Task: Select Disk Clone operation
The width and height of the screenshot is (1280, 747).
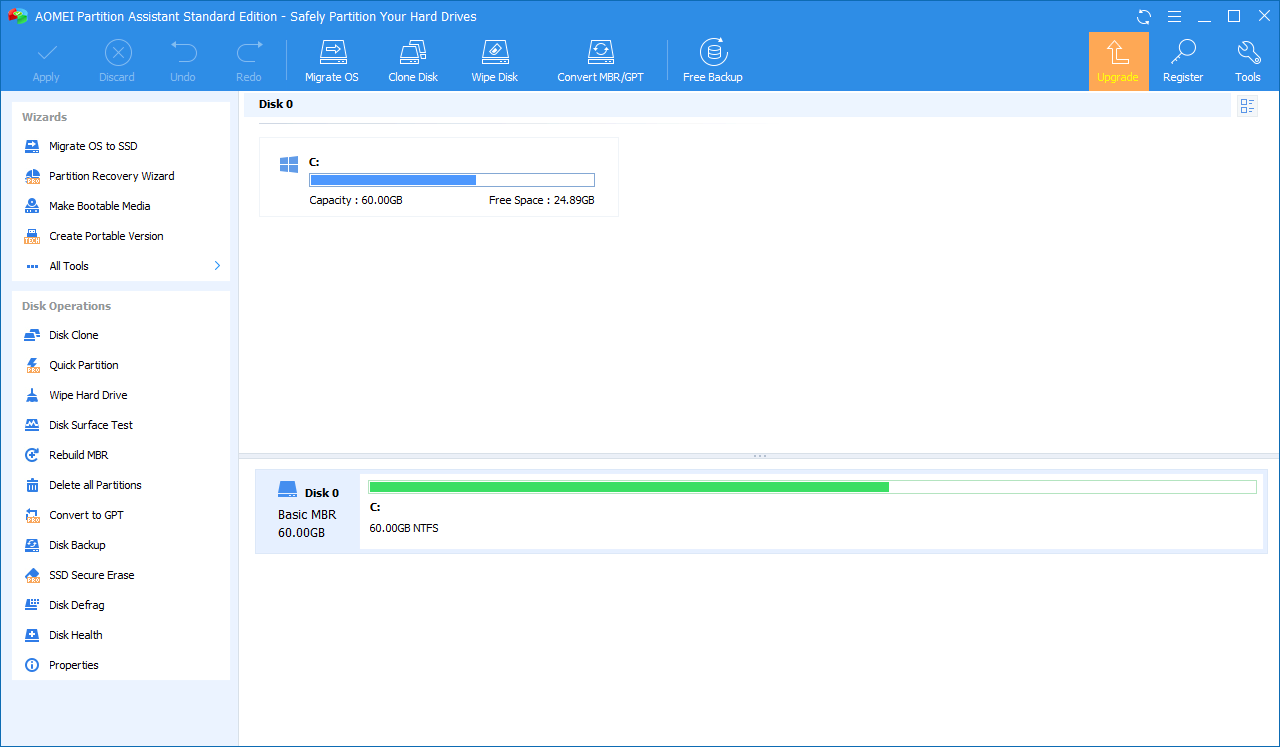Action: pos(74,335)
